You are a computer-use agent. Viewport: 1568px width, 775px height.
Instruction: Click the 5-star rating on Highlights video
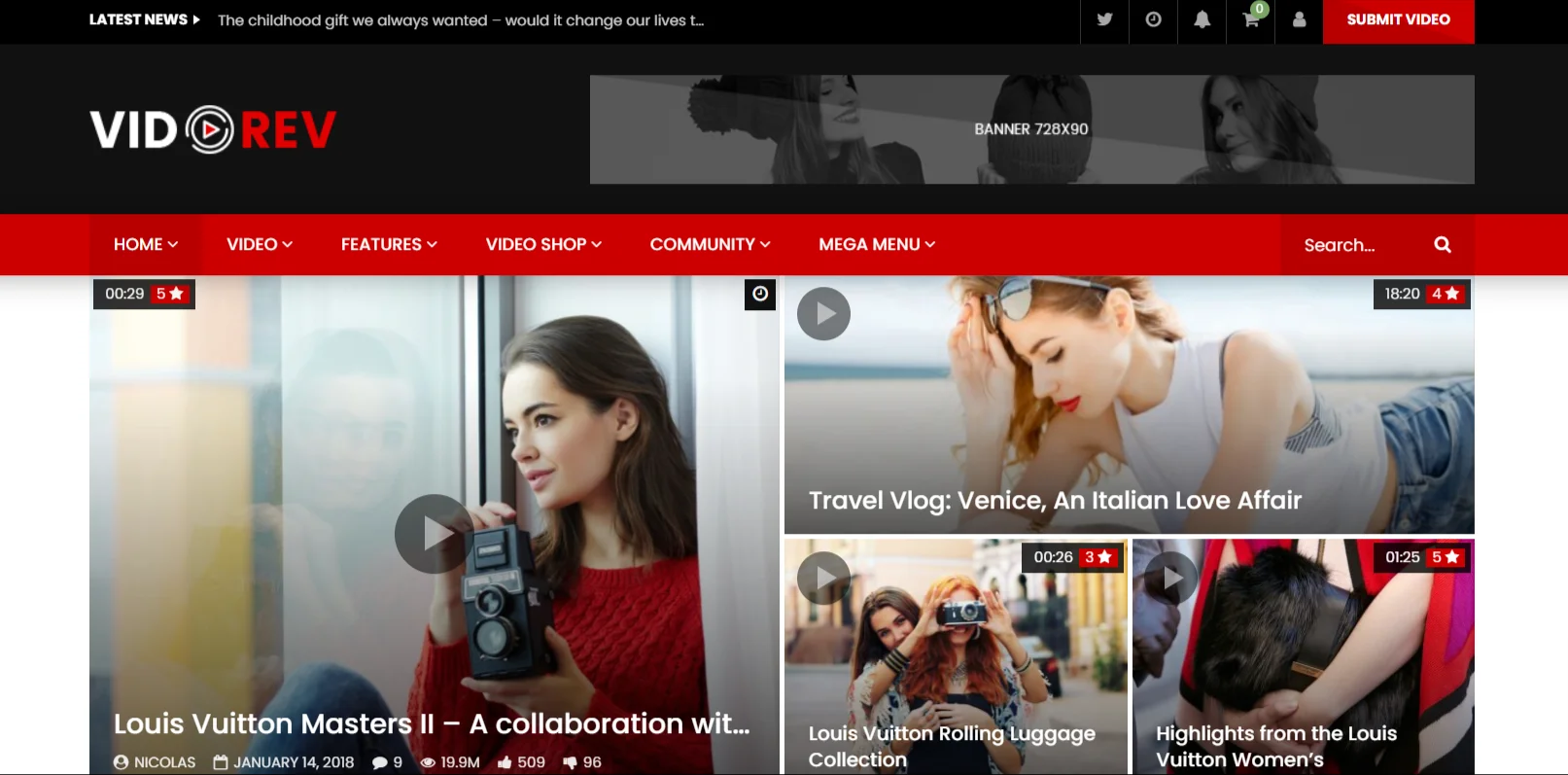tap(1446, 557)
